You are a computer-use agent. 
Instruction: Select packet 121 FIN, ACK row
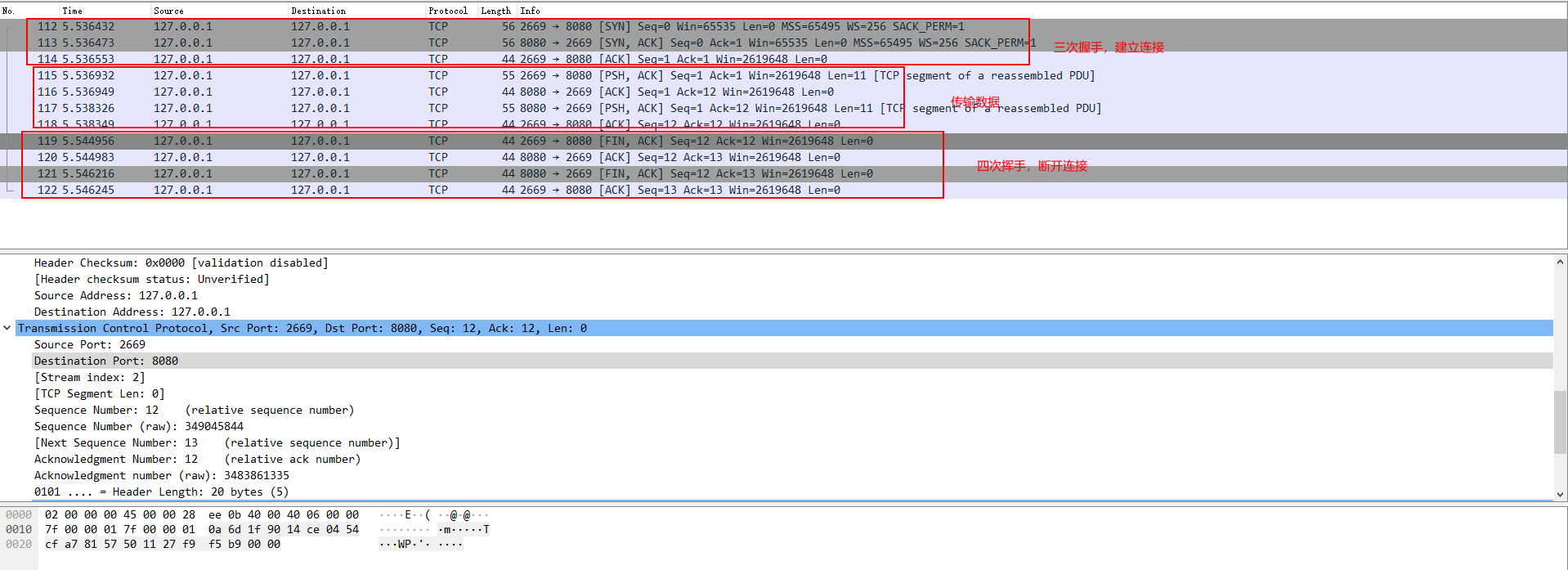pyautogui.click(x=783, y=173)
